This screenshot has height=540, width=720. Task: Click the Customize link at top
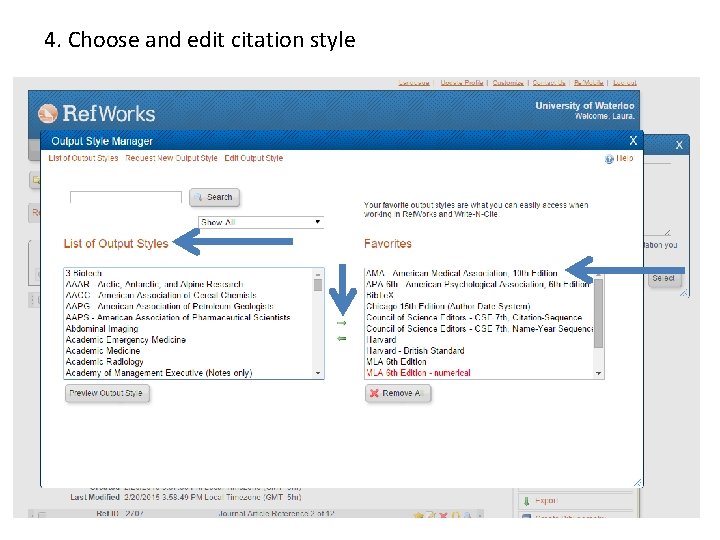coord(508,83)
